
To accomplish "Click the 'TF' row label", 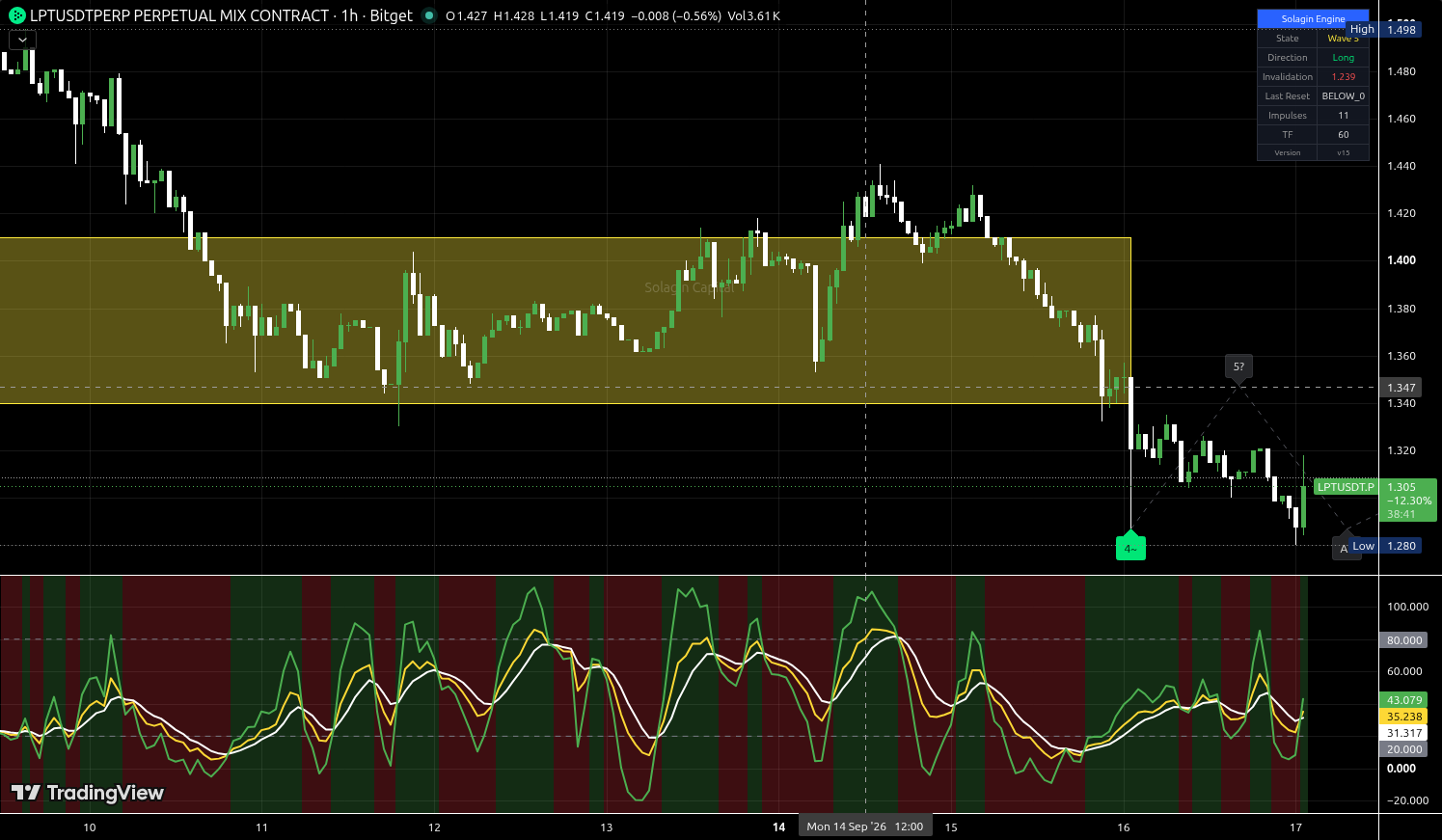I will click(x=1288, y=135).
